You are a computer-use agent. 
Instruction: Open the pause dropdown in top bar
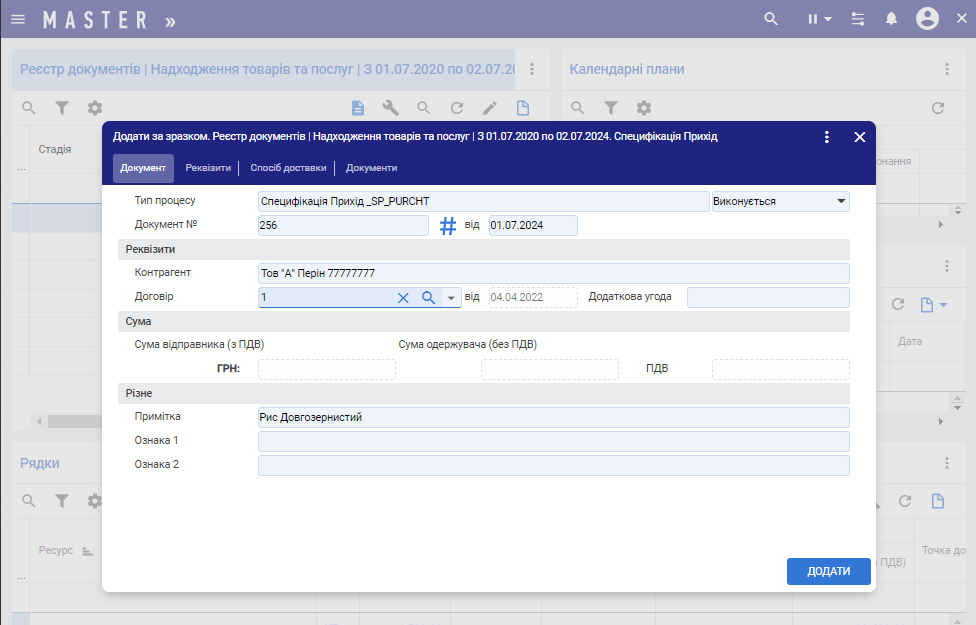click(819, 19)
